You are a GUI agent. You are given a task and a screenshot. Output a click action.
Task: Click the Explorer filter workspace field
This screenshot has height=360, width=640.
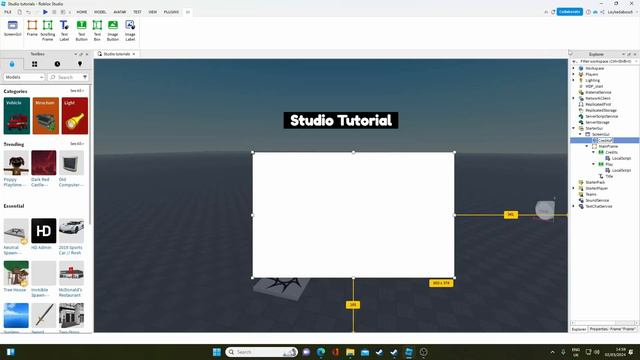pos(605,61)
